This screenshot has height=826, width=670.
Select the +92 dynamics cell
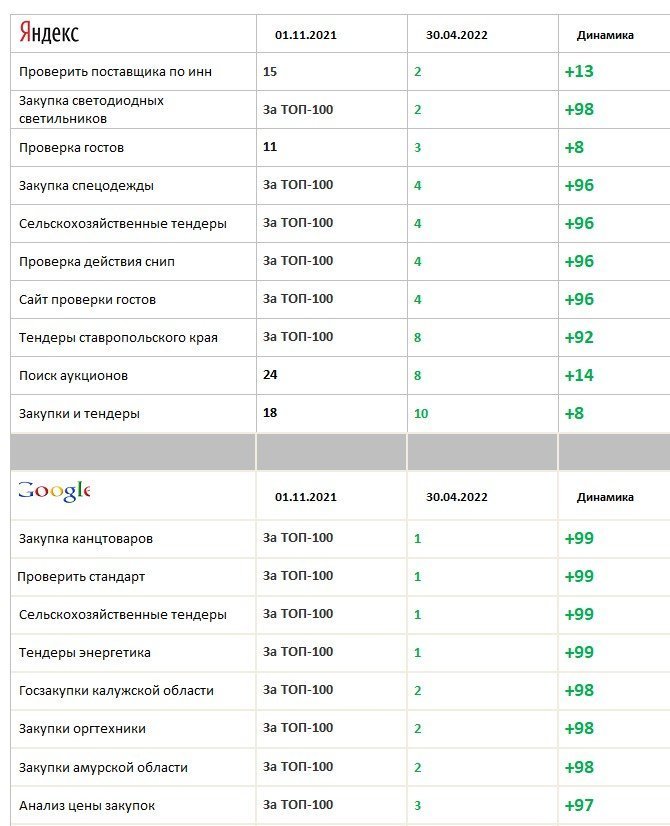pyautogui.click(x=578, y=337)
